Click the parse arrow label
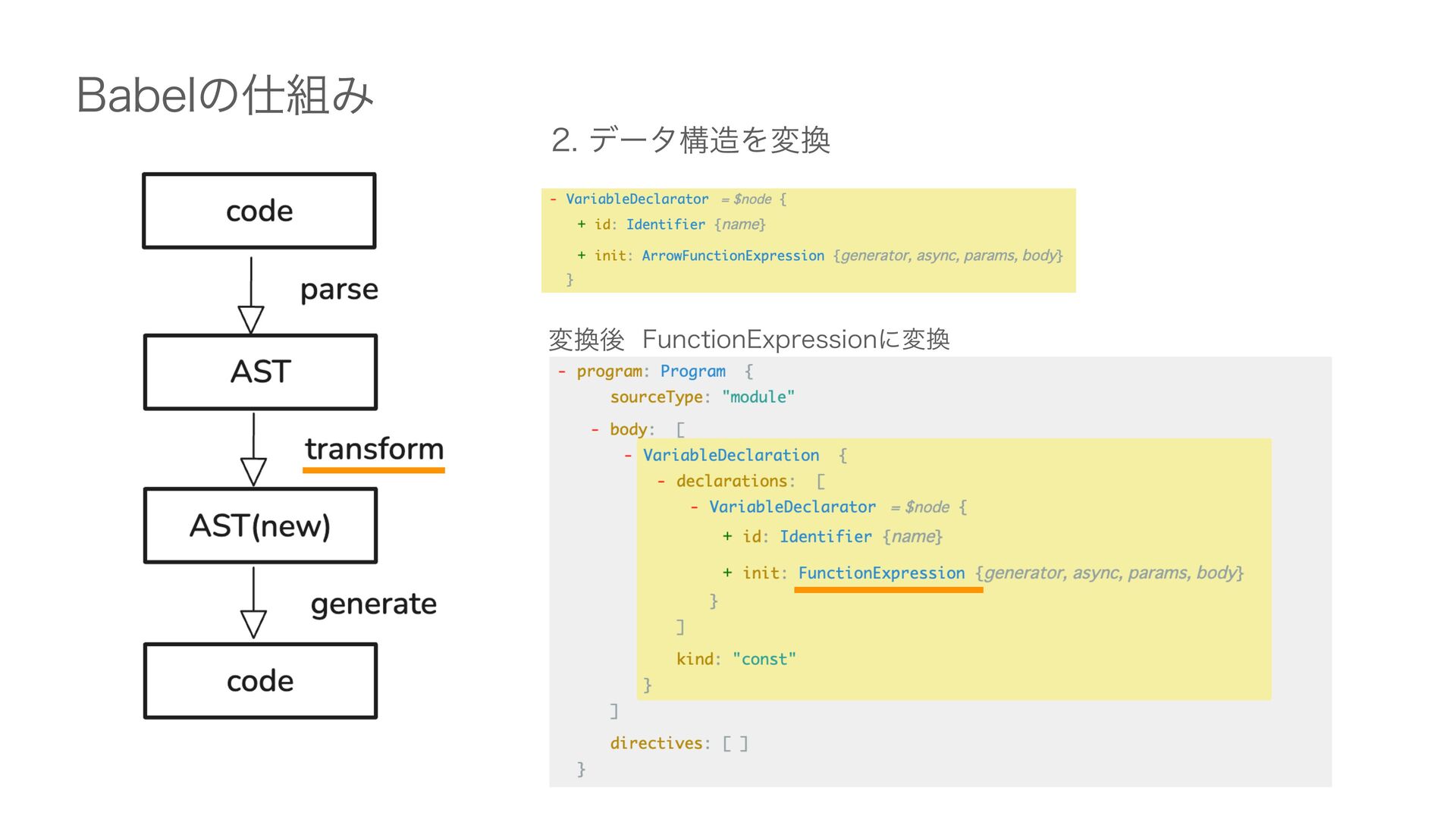Image resolution: width=1456 pixels, height=819 pixels. coord(339,290)
